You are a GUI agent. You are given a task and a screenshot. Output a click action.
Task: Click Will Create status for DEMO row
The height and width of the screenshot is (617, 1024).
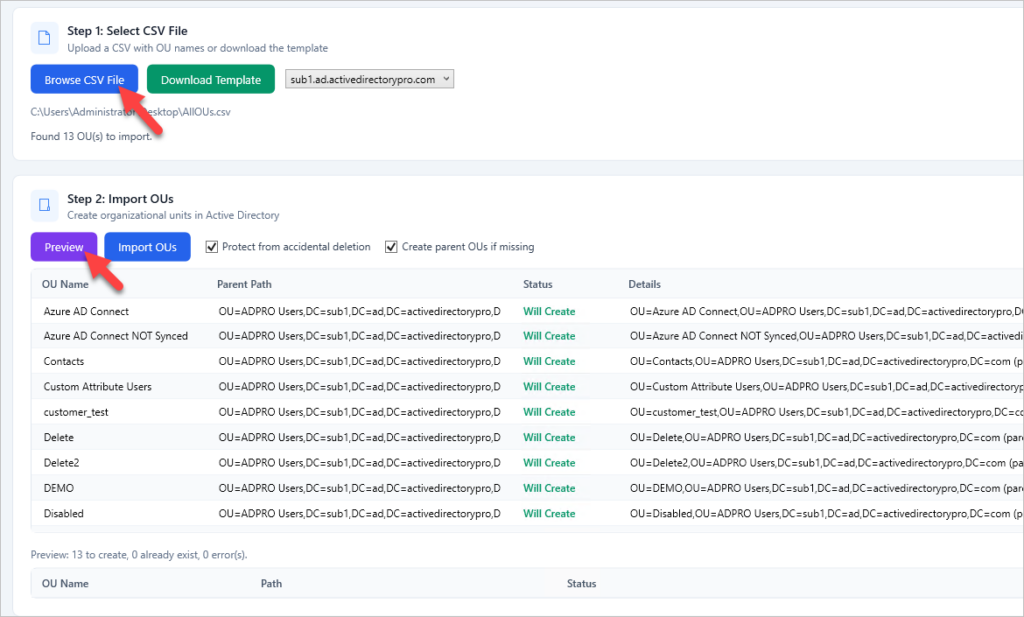[x=549, y=488]
